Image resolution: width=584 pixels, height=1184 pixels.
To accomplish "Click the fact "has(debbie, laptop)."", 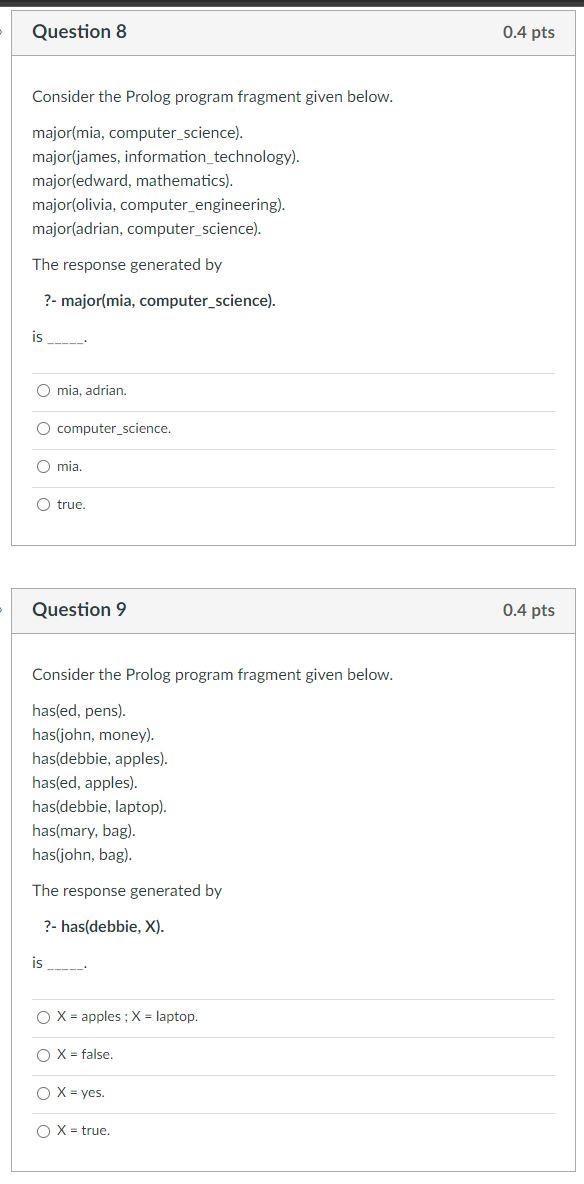I will pos(100,806).
